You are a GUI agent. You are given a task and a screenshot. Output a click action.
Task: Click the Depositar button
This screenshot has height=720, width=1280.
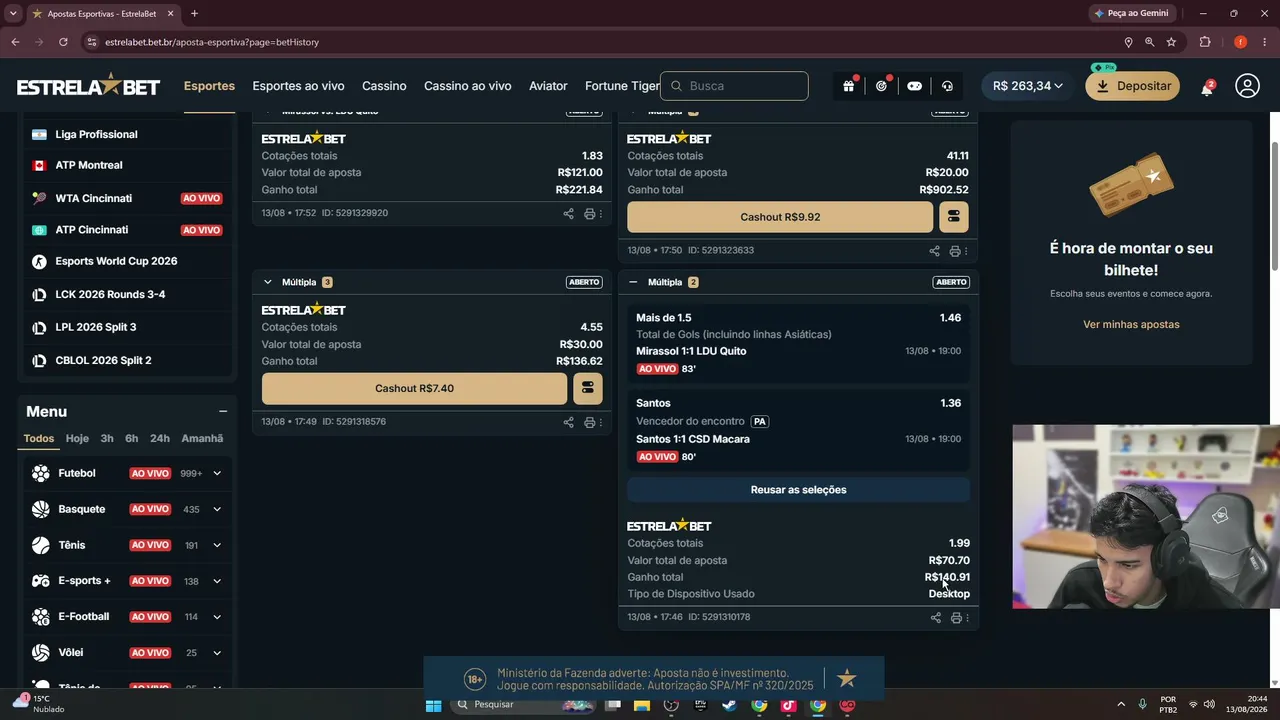point(1133,86)
